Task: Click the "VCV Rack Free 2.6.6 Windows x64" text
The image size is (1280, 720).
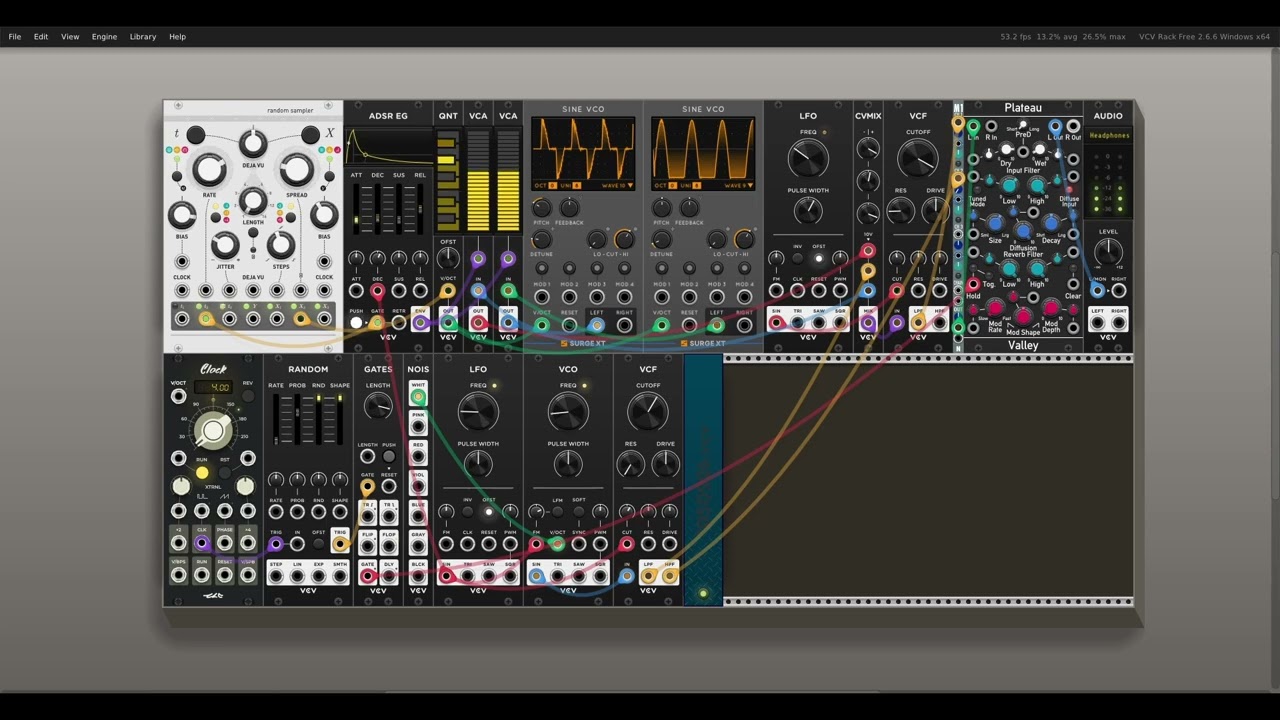Action: [x=1205, y=37]
